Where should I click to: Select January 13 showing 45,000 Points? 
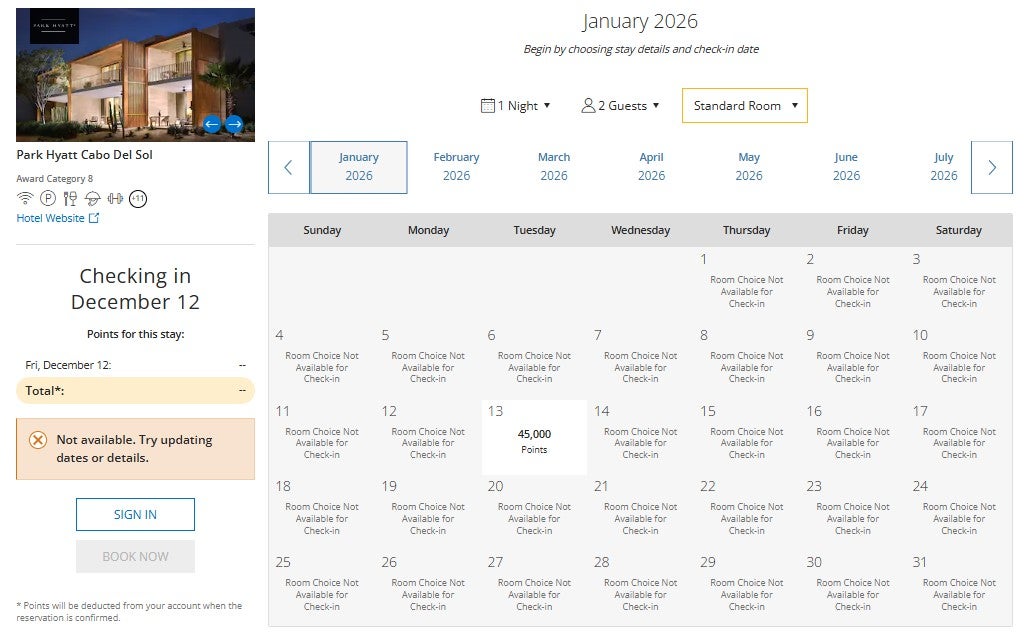point(533,437)
